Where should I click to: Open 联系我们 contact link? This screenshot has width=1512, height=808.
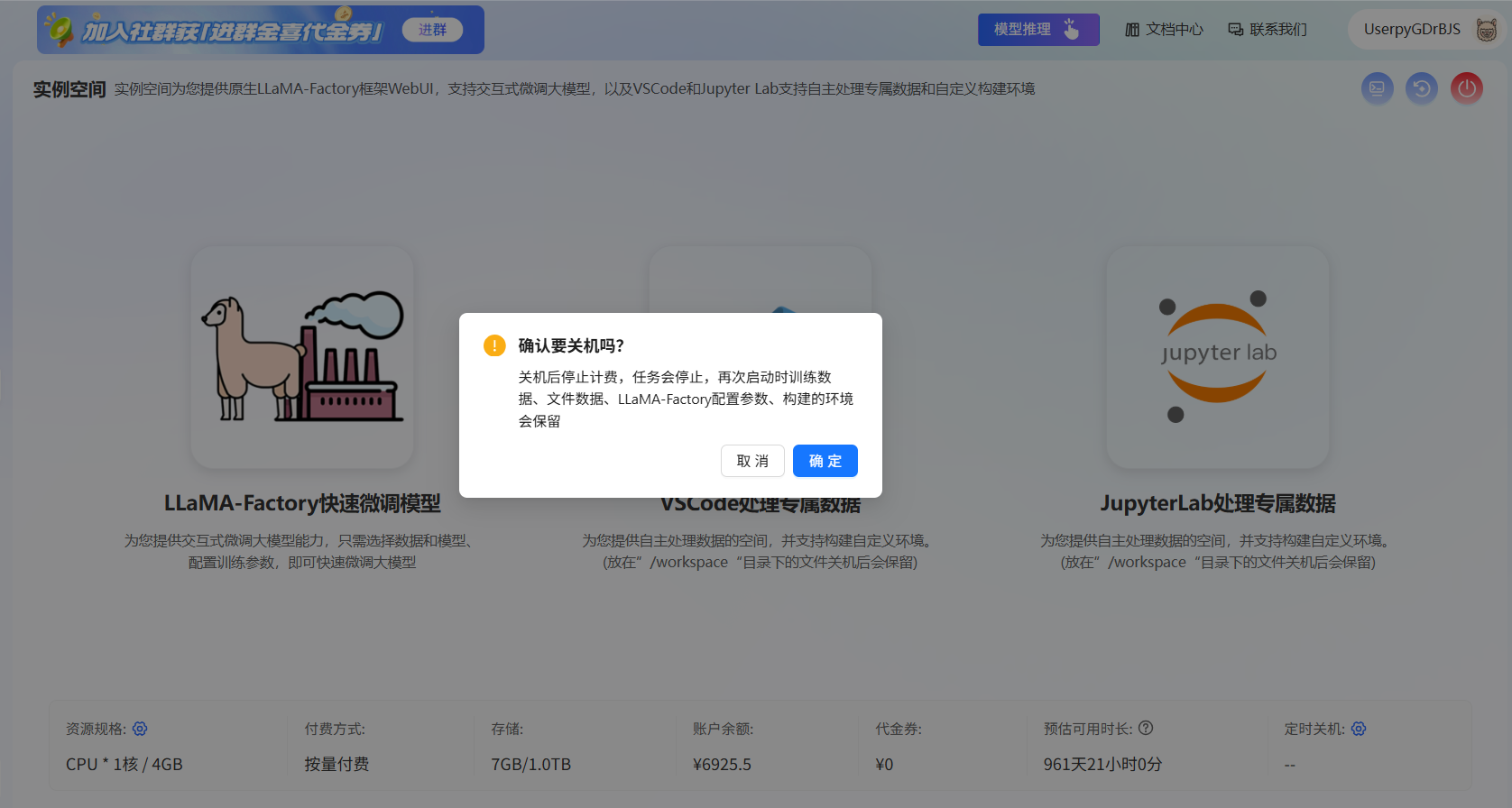(1268, 30)
